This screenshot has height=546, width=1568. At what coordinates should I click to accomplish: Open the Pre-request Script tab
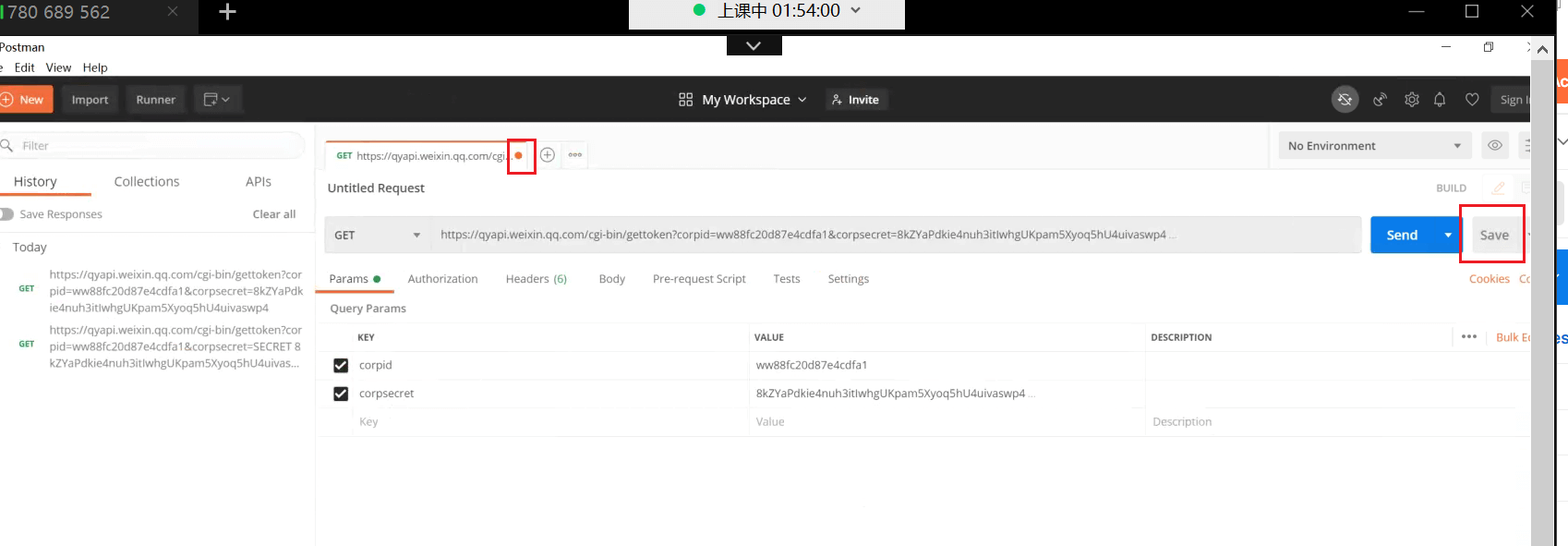tap(699, 279)
